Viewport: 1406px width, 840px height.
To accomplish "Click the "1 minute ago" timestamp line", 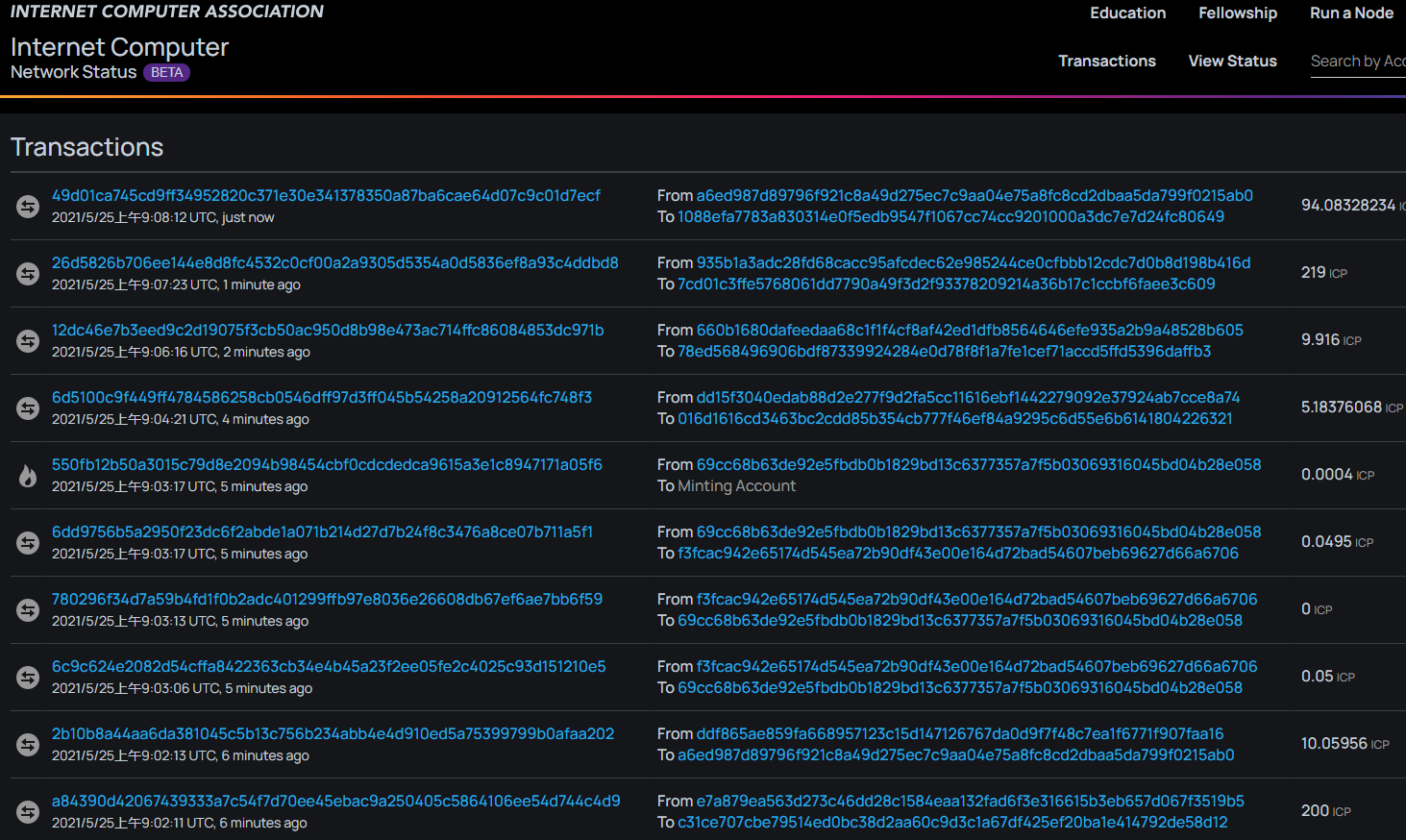I will click(x=176, y=285).
